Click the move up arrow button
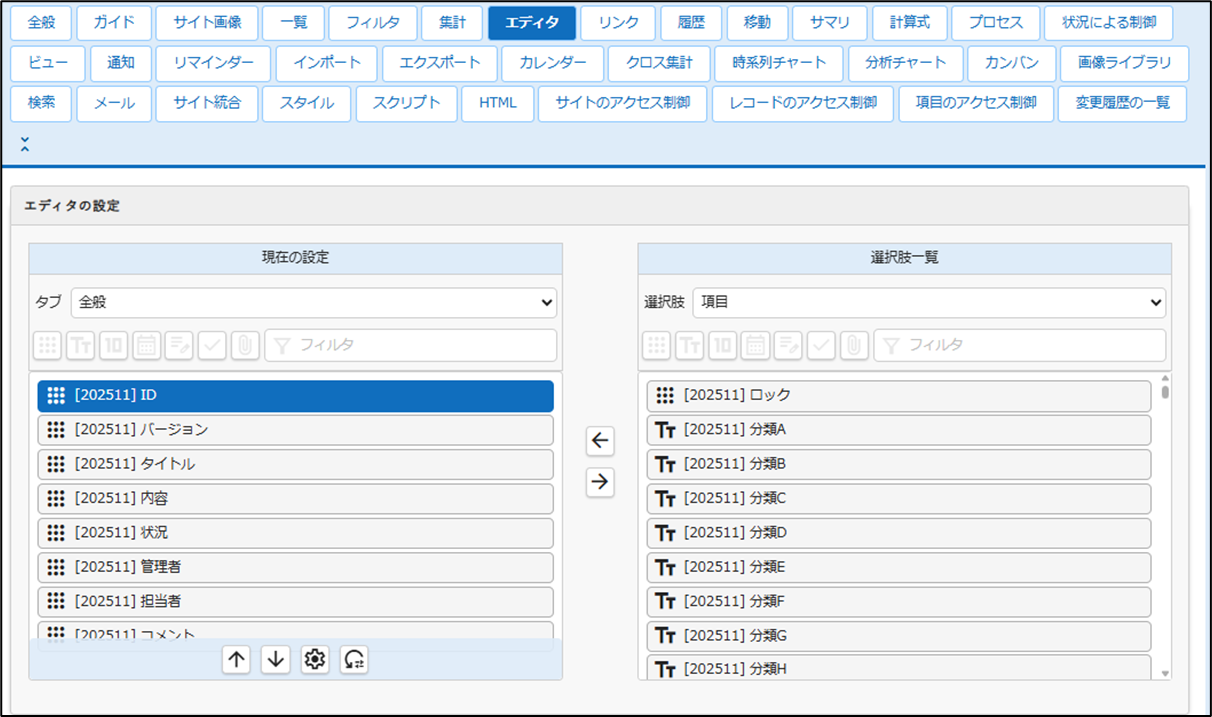This screenshot has height=717, width=1212. coord(236,659)
